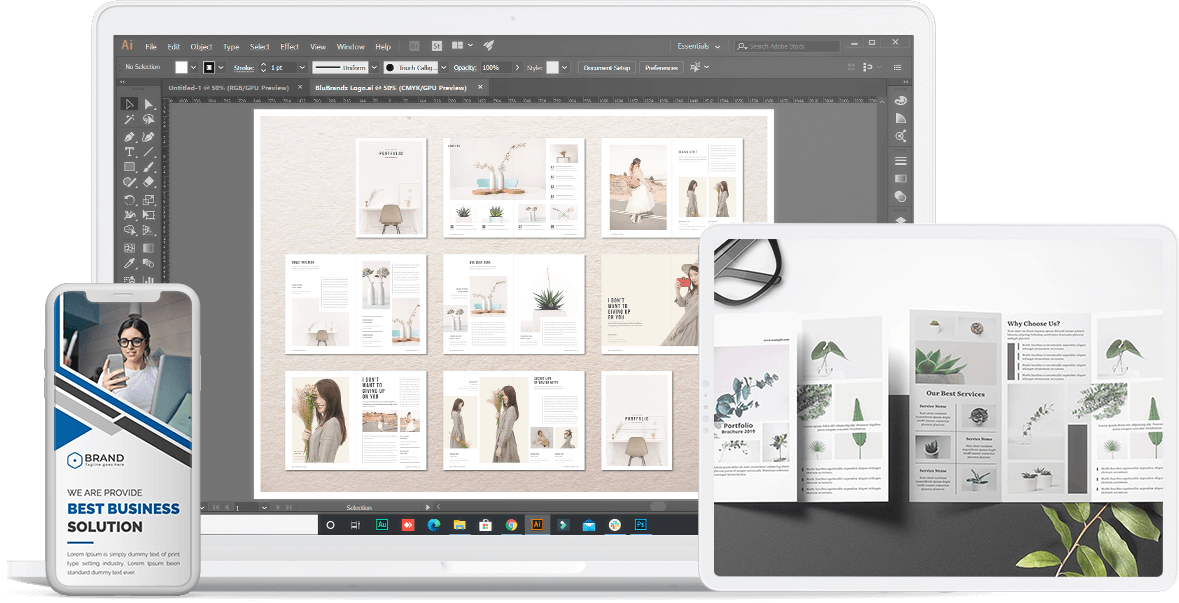Activate the Eraser tool

click(x=148, y=182)
